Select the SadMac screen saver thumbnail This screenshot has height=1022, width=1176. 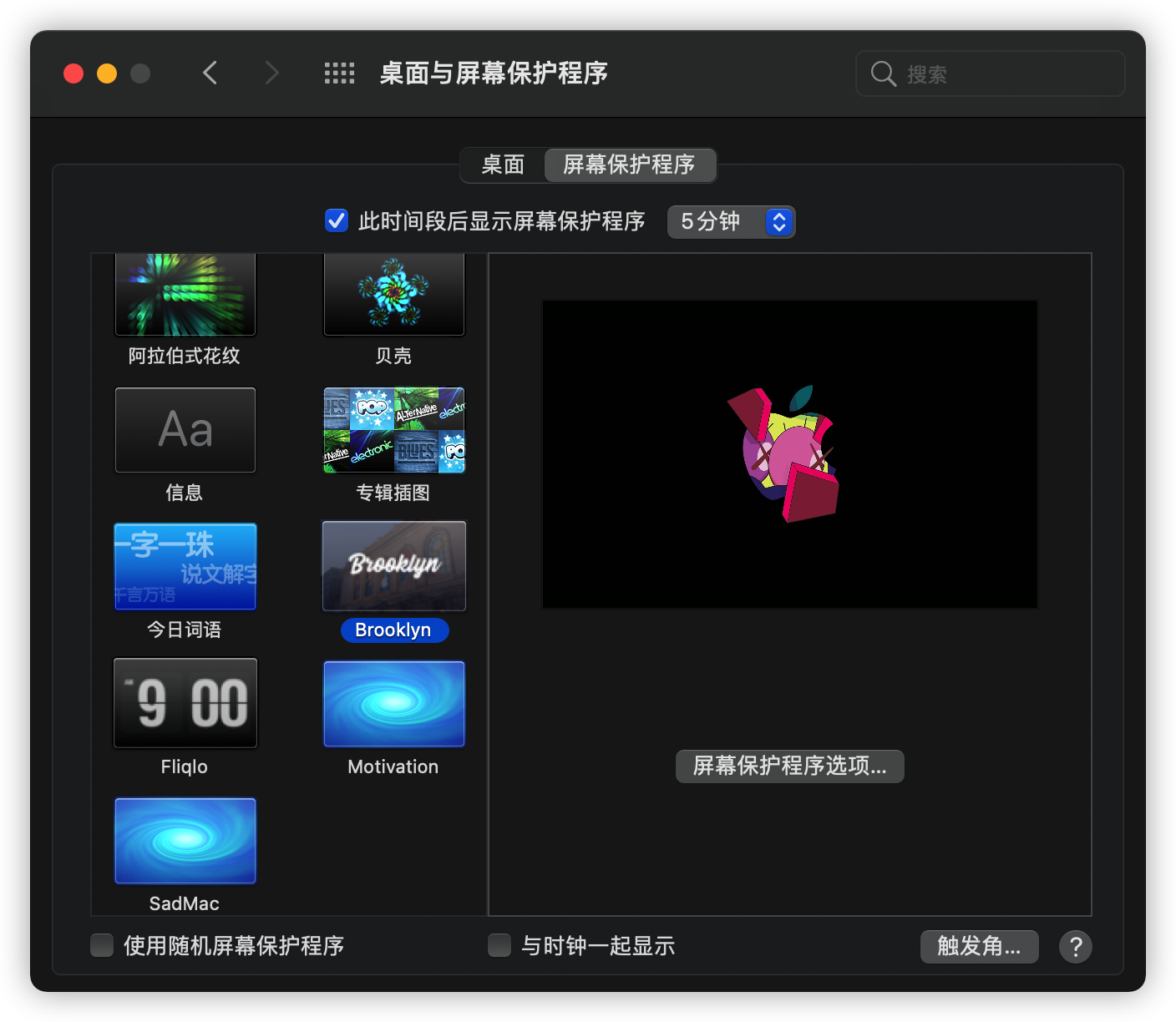point(185,841)
